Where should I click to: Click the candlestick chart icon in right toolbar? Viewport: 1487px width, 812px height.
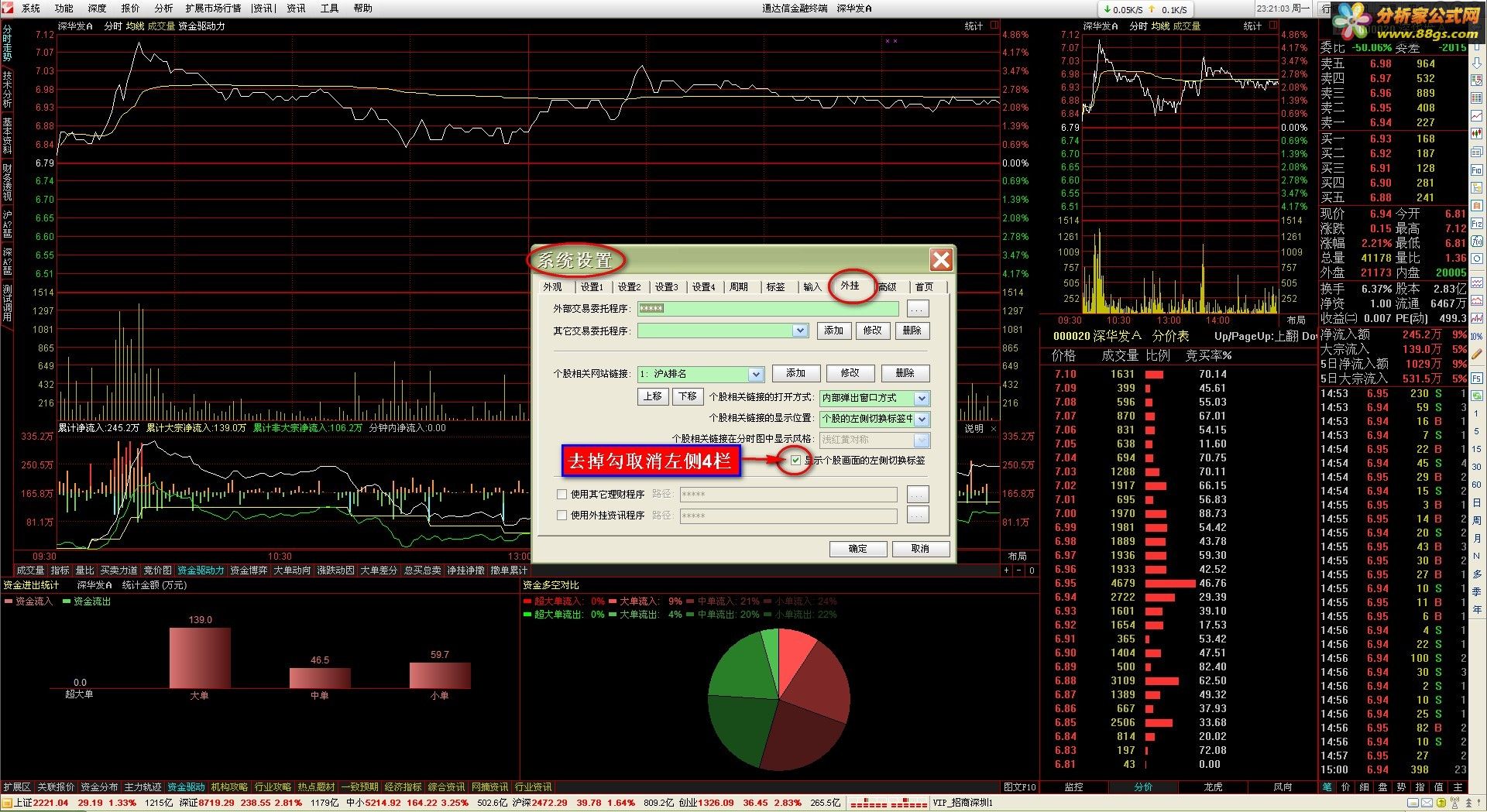pos(1477,132)
